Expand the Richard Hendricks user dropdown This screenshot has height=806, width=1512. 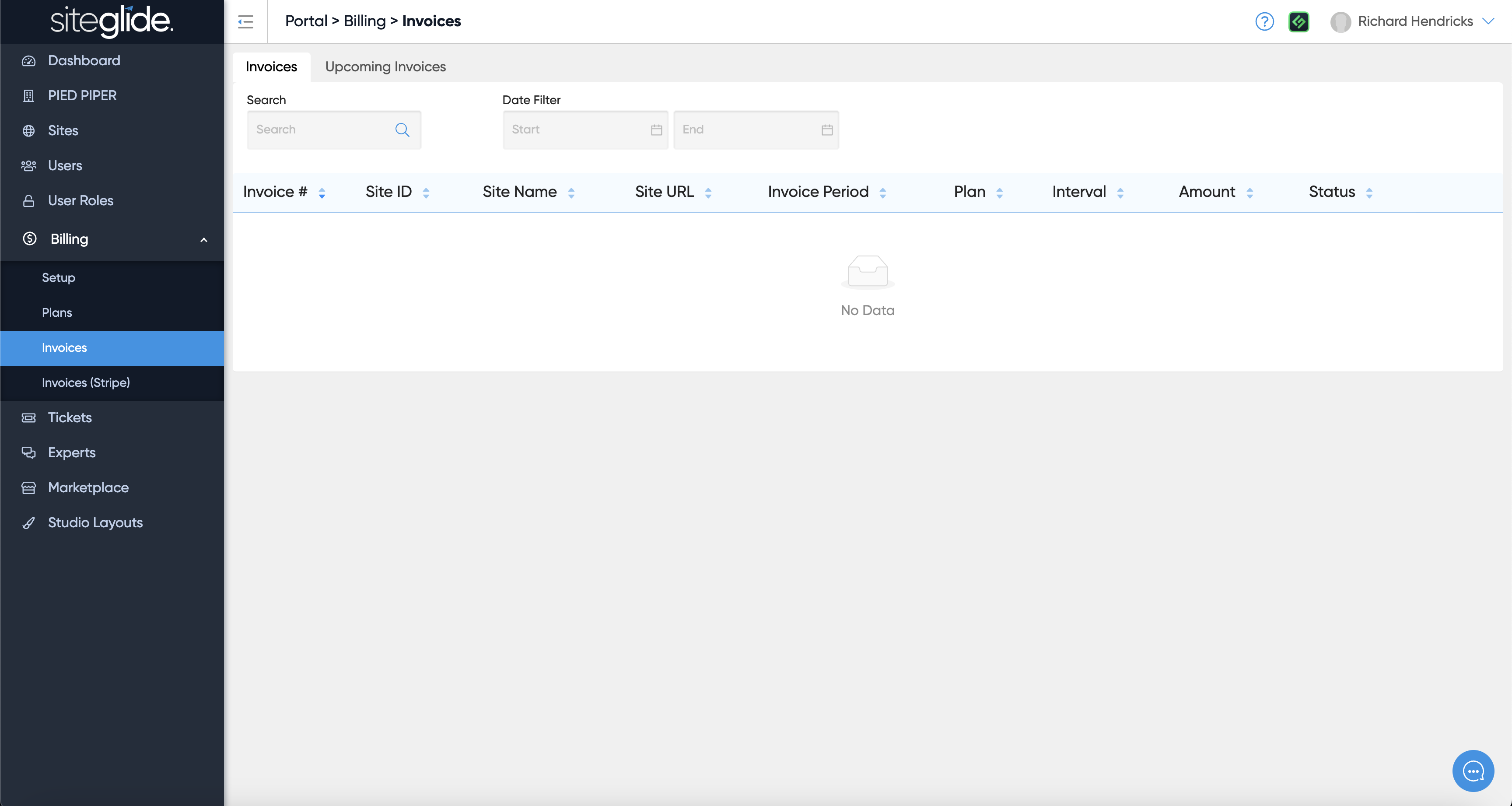[x=1488, y=22]
